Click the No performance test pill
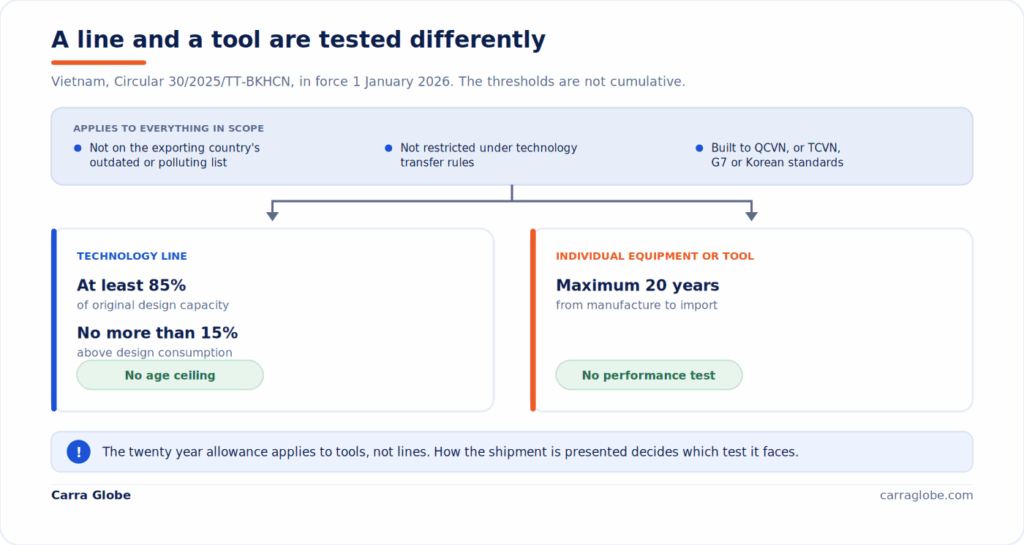Viewport: 1024px width, 545px height. [x=649, y=375]
